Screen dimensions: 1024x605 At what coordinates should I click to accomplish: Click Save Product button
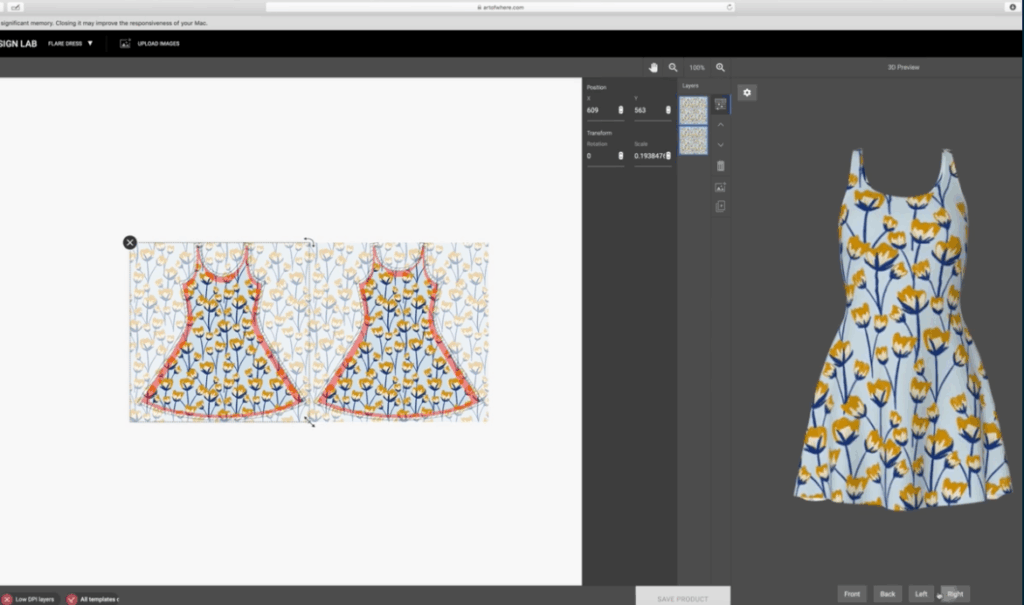[682, 597]
